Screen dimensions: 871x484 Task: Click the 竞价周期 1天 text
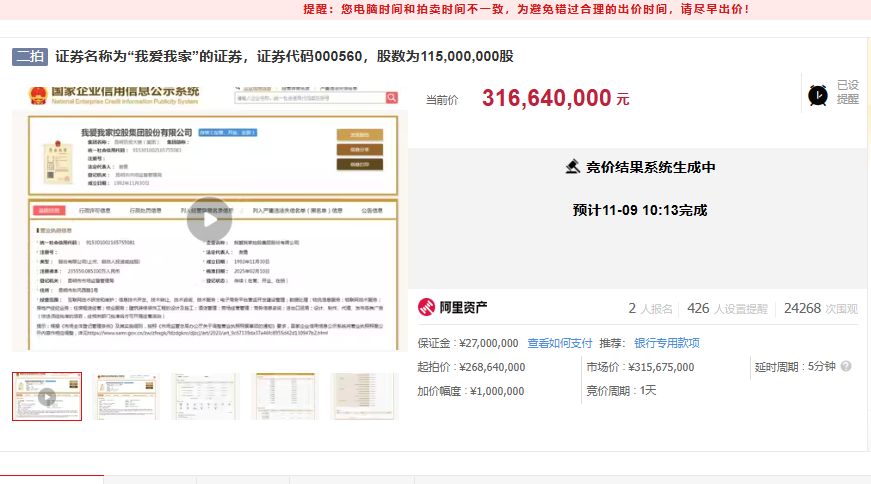(x=621, y=391)
